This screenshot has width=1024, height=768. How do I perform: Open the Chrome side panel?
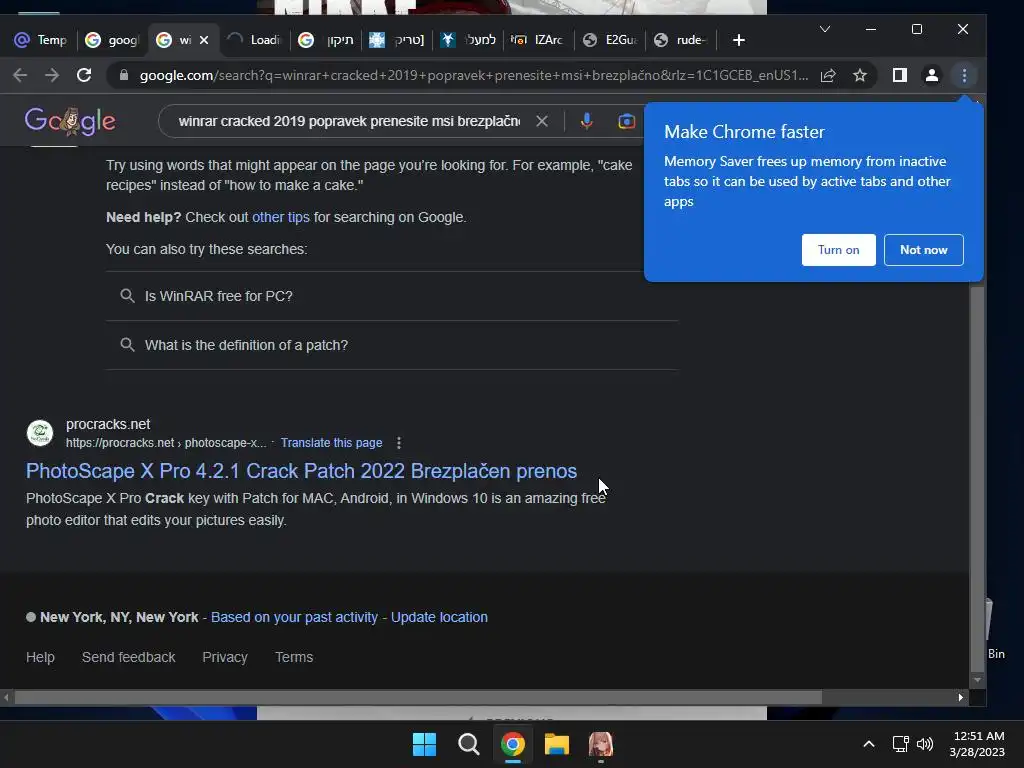pyautogui.click(x=900, y=75)
